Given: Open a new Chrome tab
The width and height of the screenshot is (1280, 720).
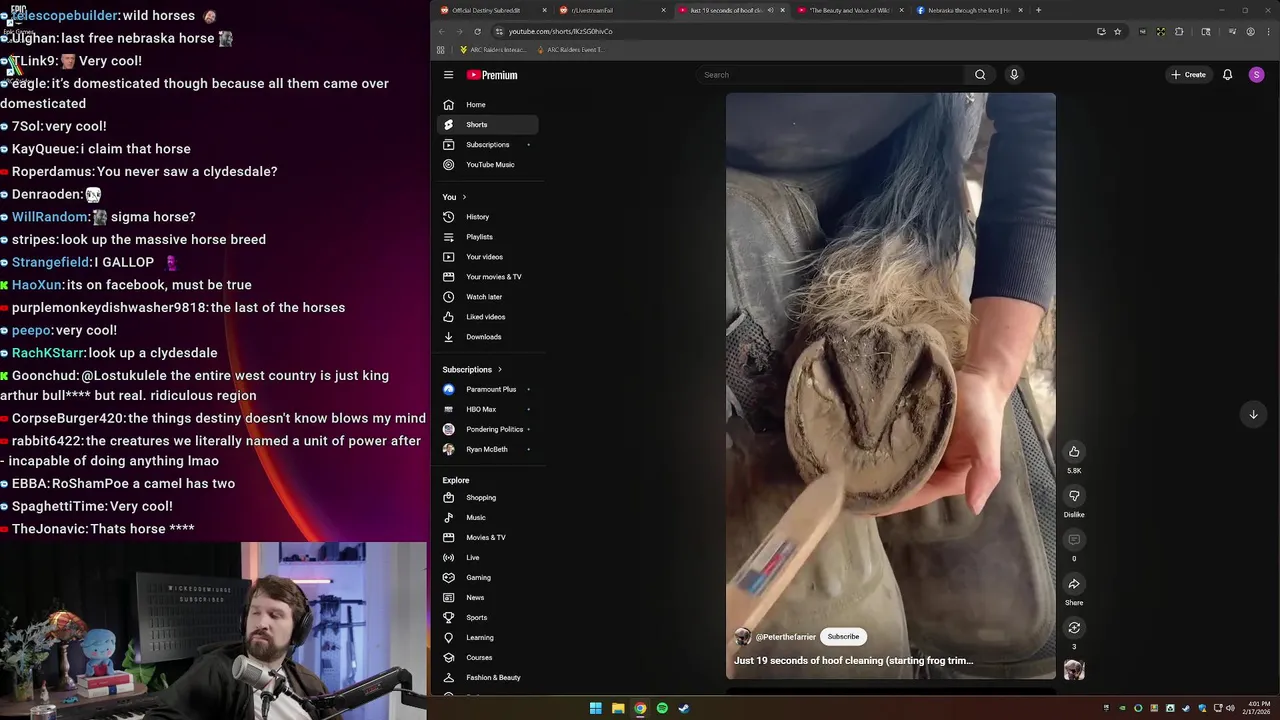Looking at the screenshot, I should (1038, 10).
